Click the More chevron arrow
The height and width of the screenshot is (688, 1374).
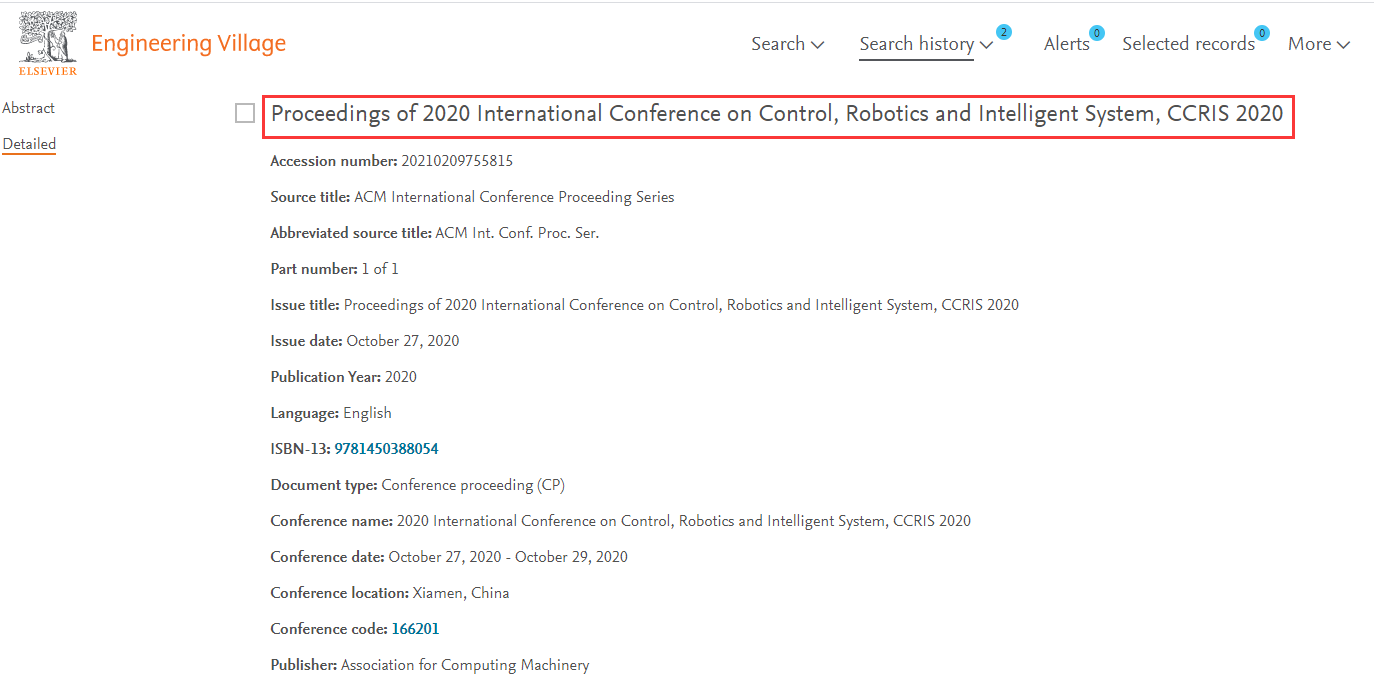coord(1343,45)
